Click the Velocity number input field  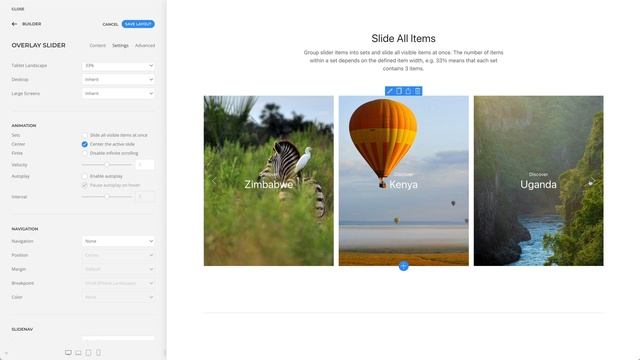(x=145, y=164)
